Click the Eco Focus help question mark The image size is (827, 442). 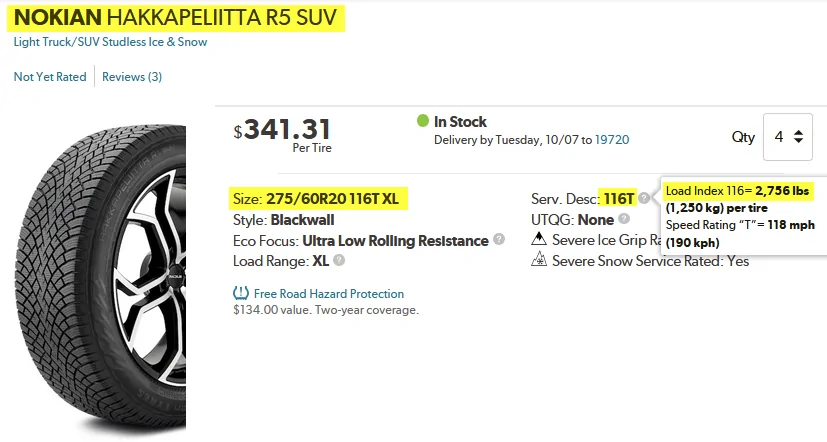click(499, 240)
